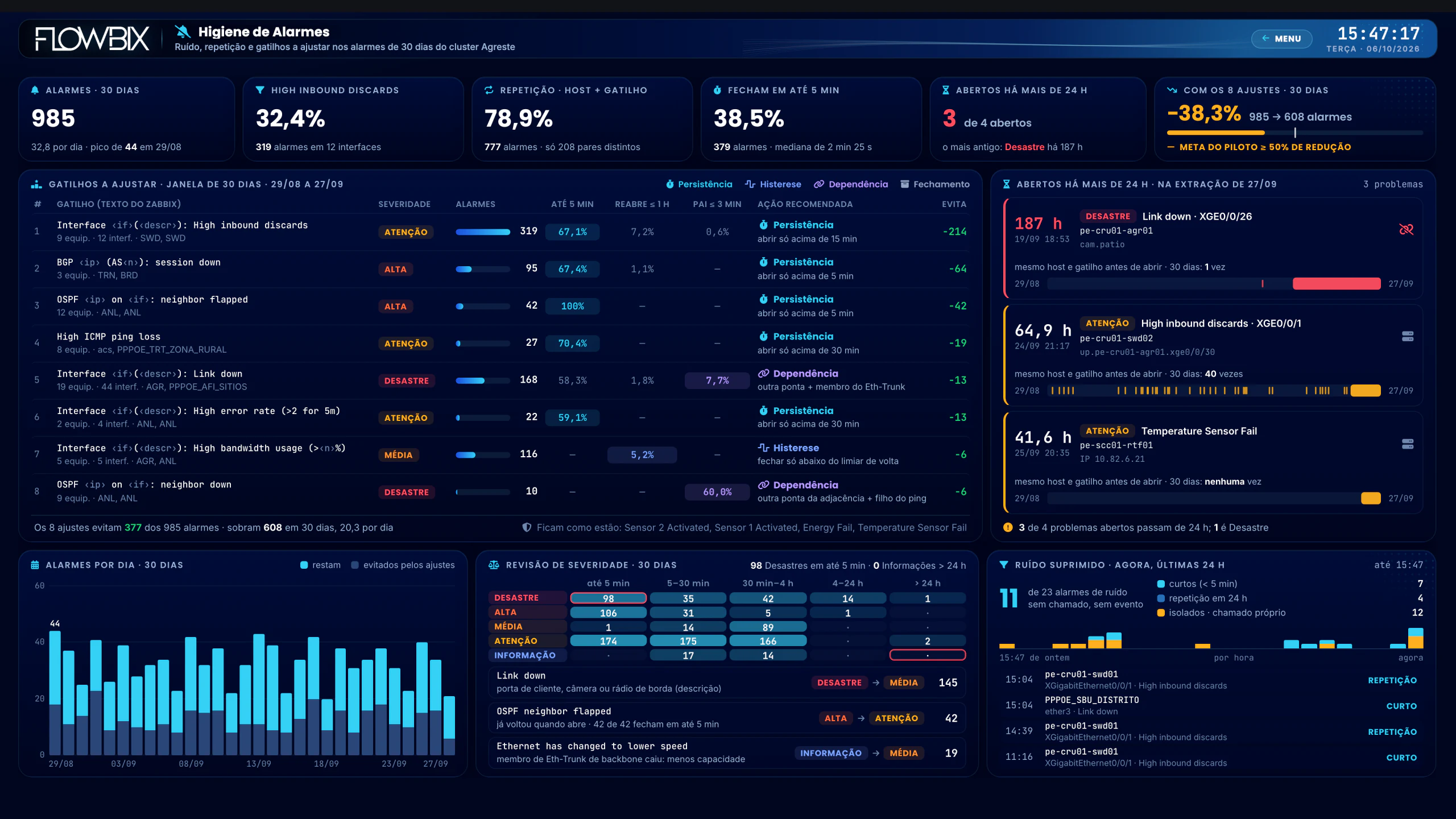The height and width of the screenshot is (819, 1456).
Task: Click warning icon beside 3 de 4 problemas abertos
Action: (1008, 527)
